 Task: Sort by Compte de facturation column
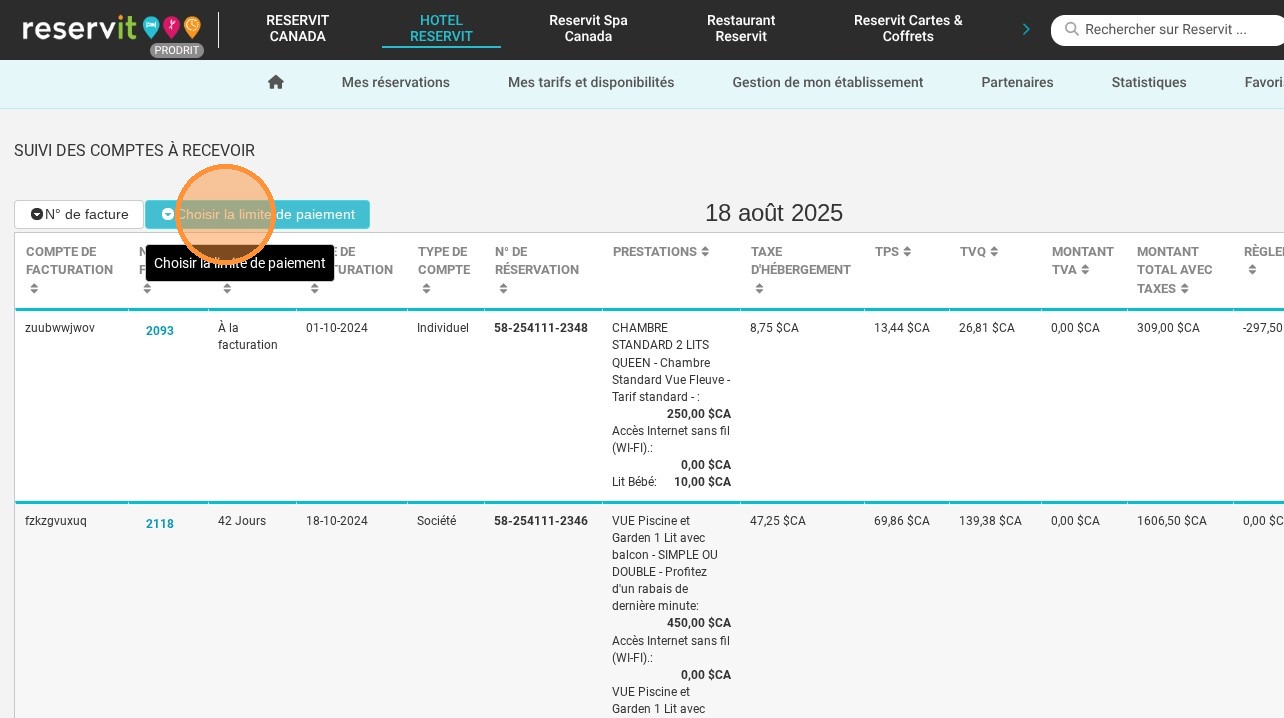click(34, 289)
